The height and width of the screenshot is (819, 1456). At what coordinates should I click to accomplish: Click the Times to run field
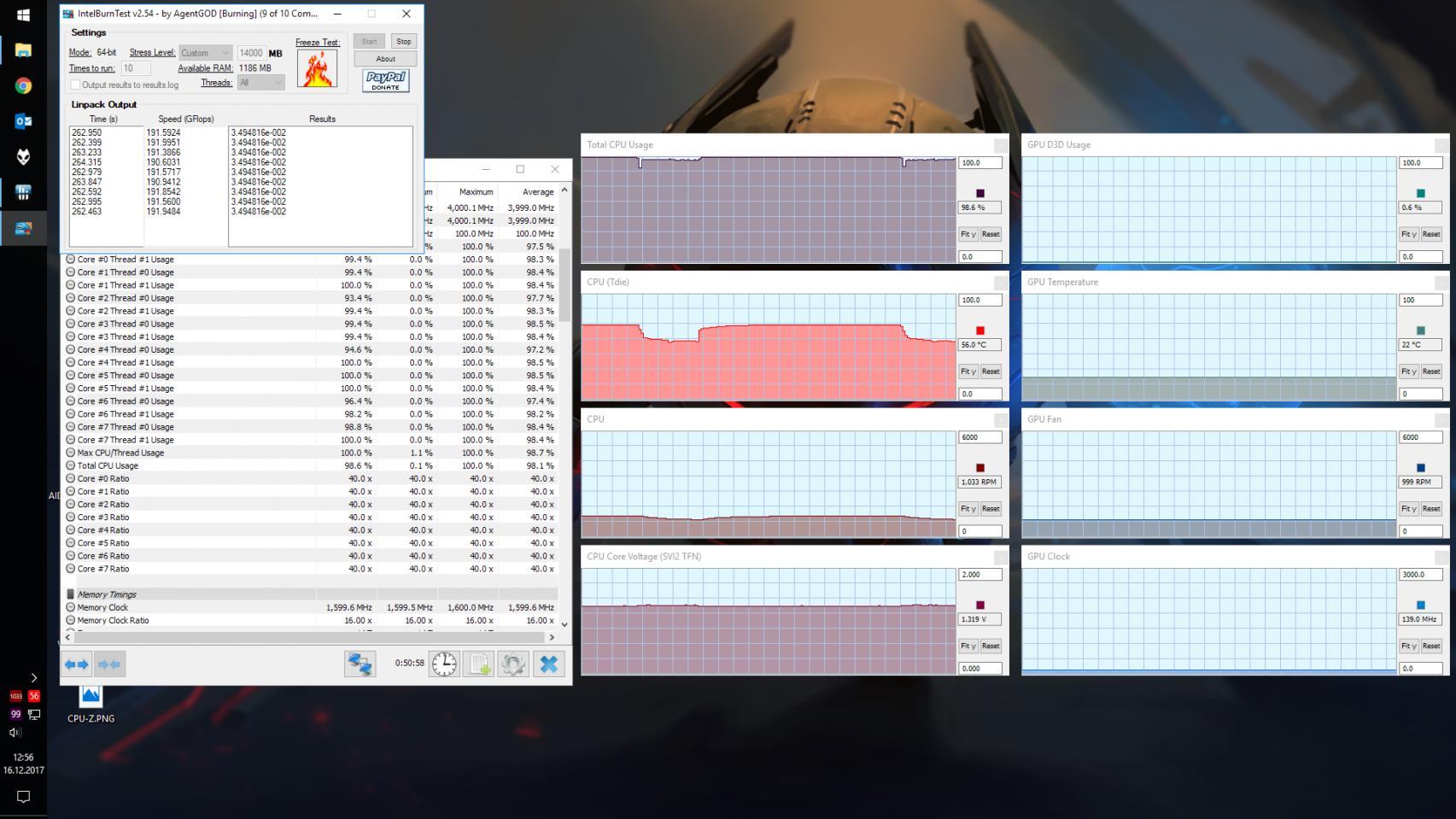(x=136, y=68)
